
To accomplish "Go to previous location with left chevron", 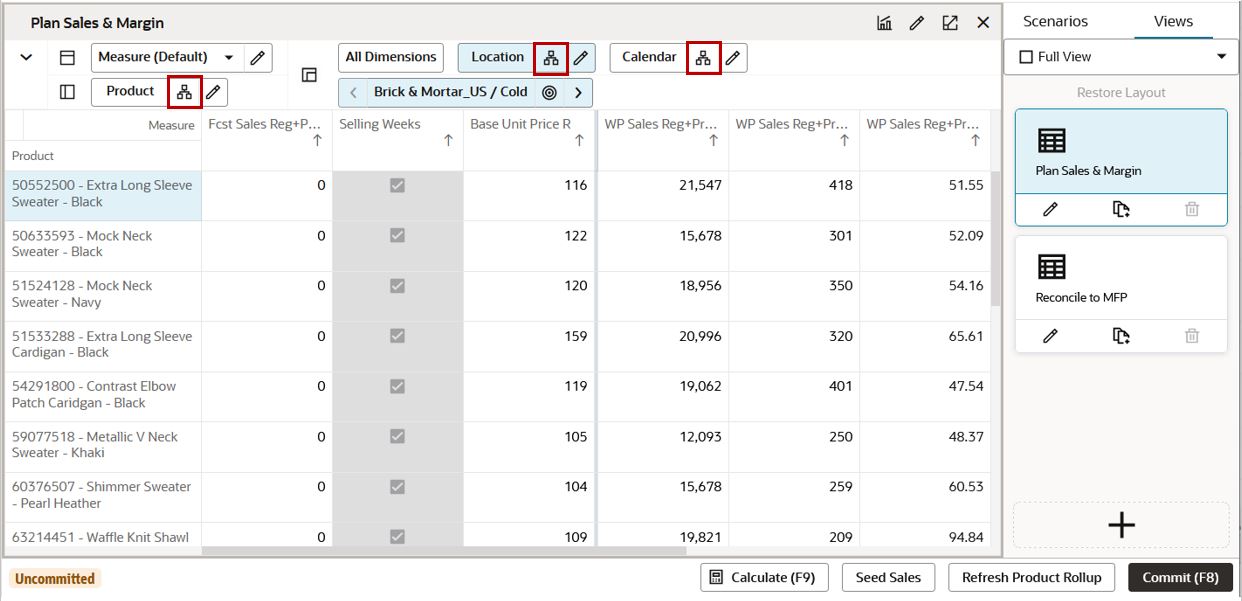I will click(x=353, y=92).
